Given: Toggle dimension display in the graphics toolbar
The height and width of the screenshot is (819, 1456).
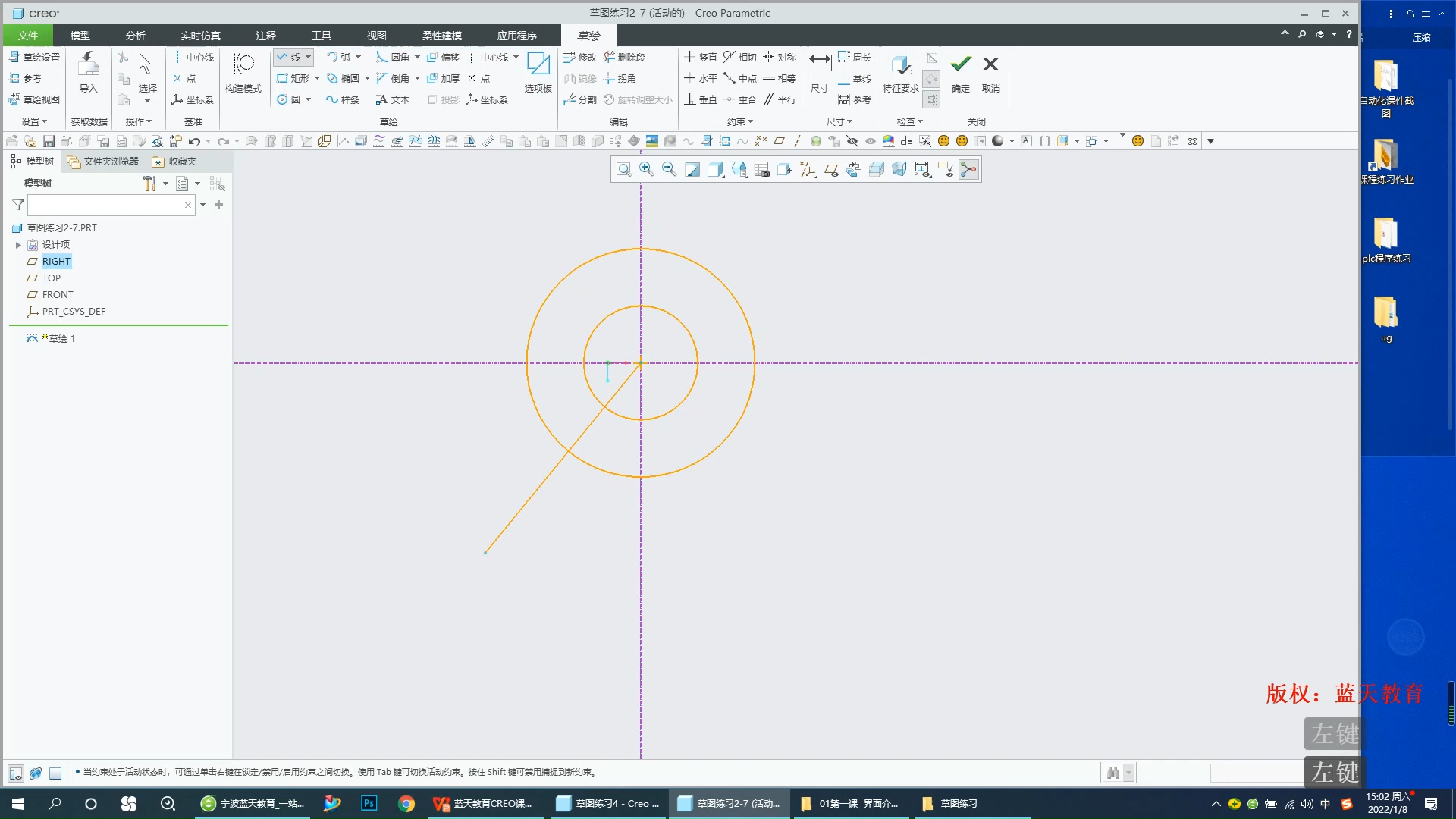Looking at the screenshot, I should (x=922, y=169).
